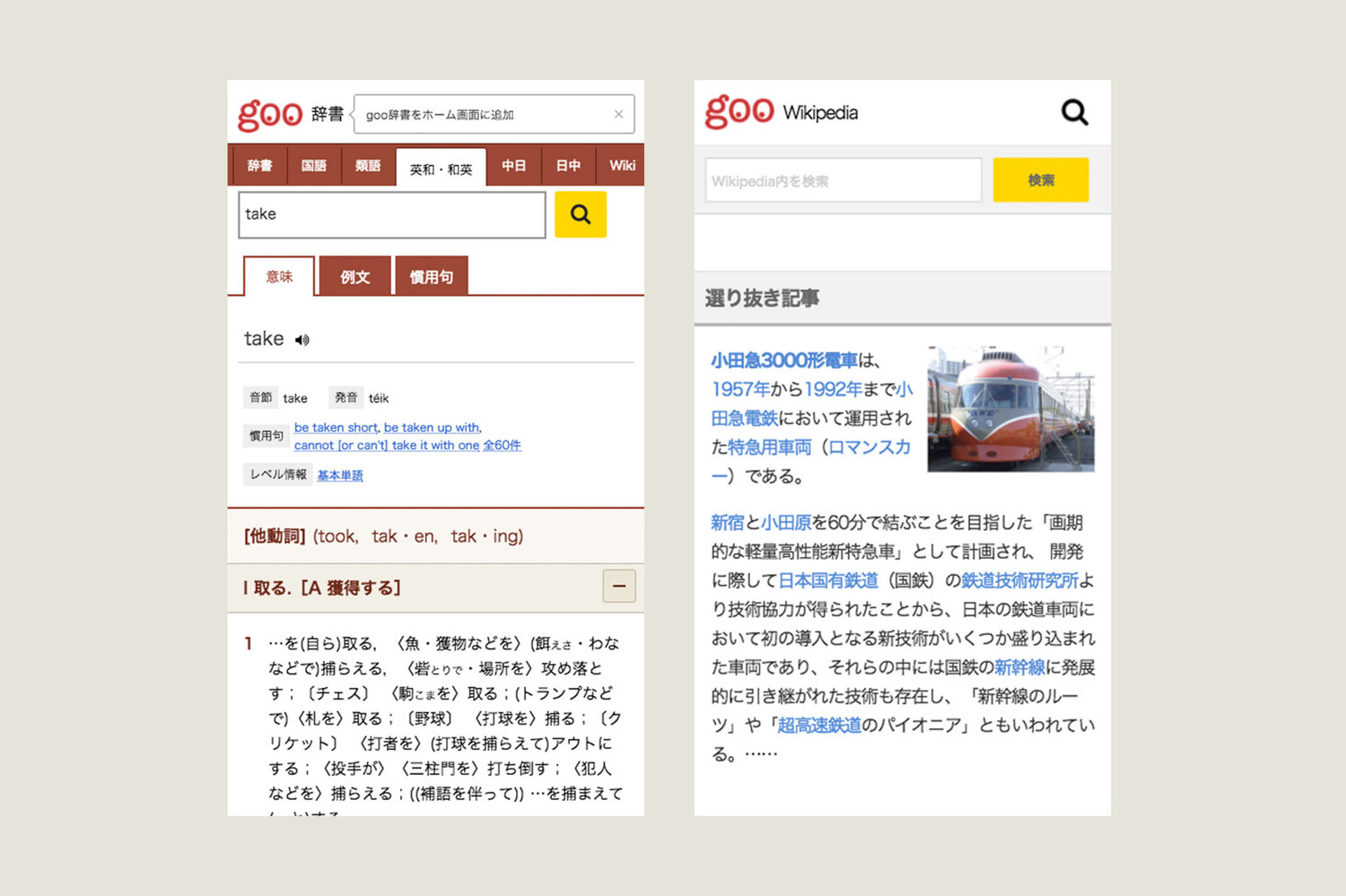
Task: Open the 辞書 tab
Action: click(260, 165)
